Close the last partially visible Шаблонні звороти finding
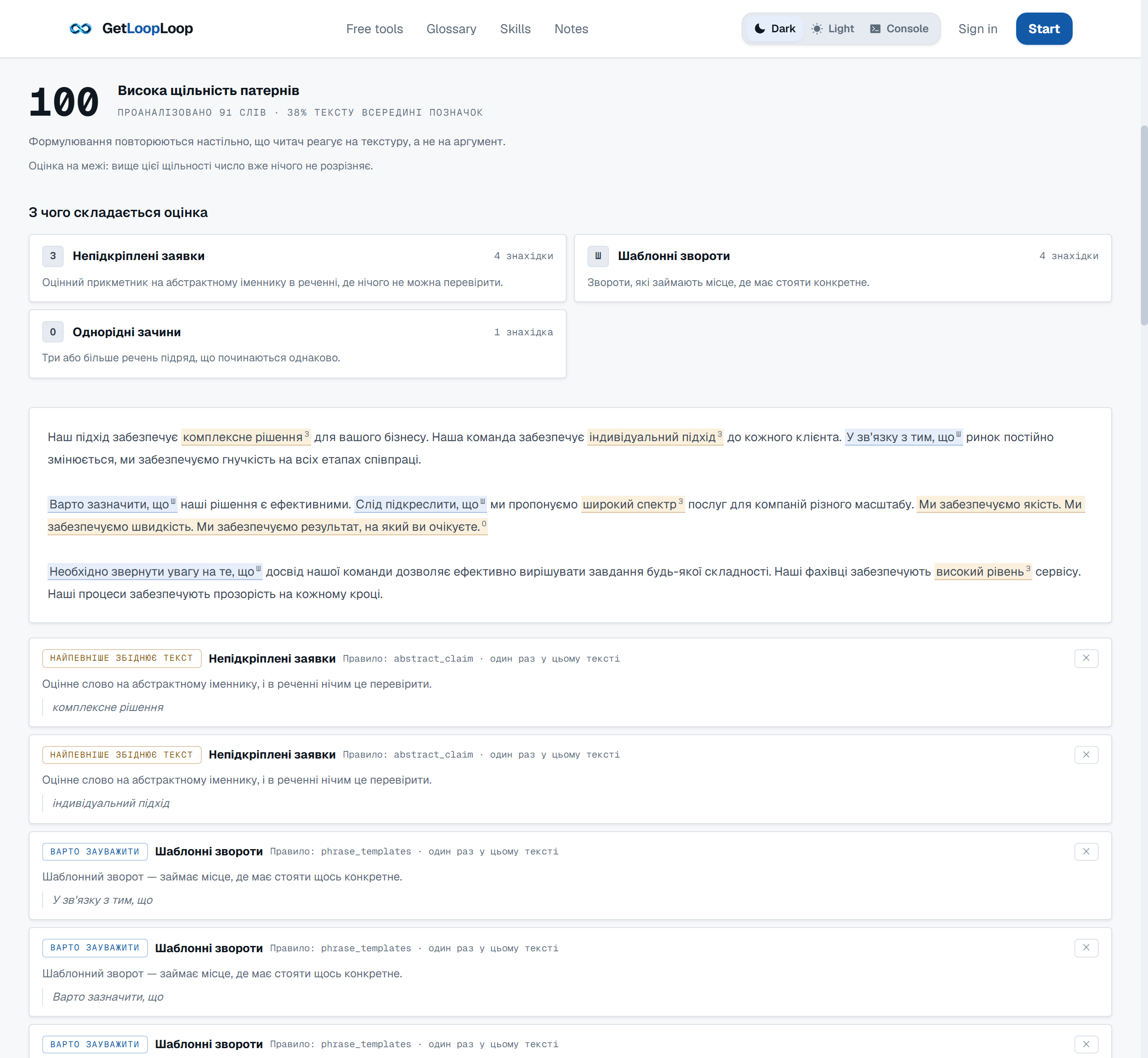 pos(1086,1044)
